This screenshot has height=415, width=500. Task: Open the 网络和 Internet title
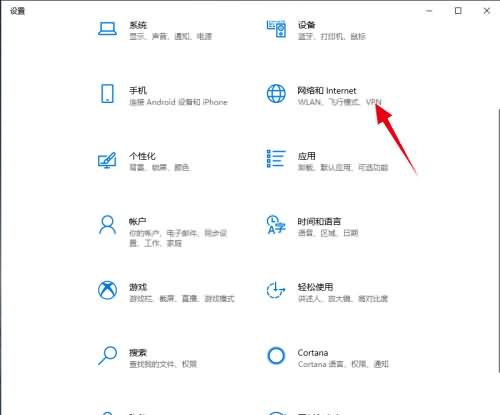click(327, 90)
